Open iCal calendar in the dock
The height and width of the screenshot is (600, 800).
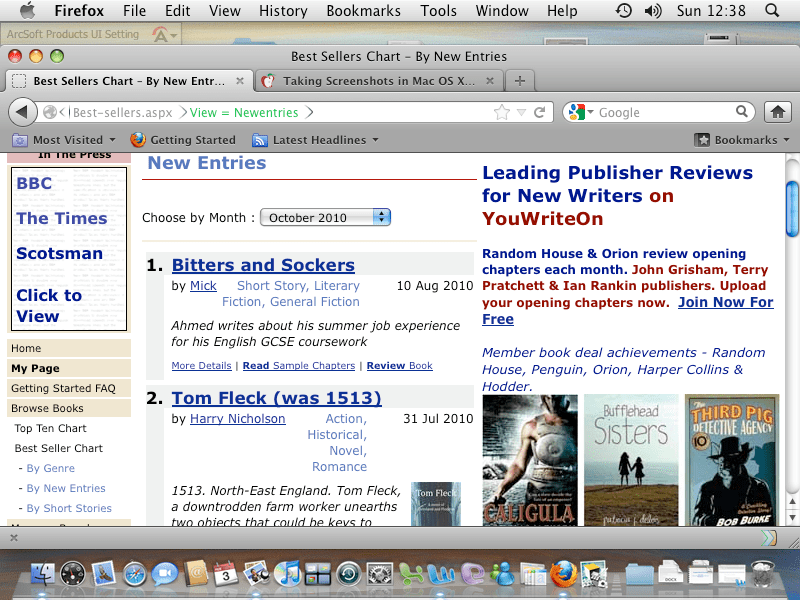[x=226, y=573]
